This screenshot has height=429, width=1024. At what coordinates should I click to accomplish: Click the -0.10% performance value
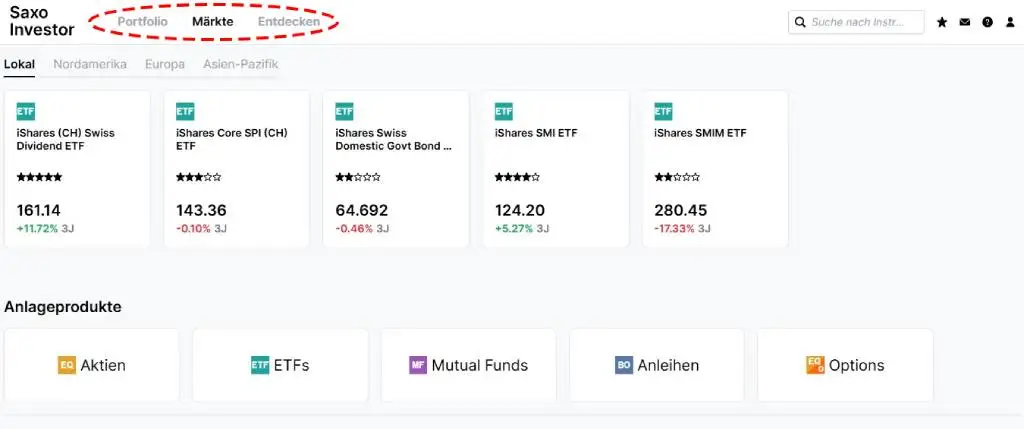click(193, 229)
